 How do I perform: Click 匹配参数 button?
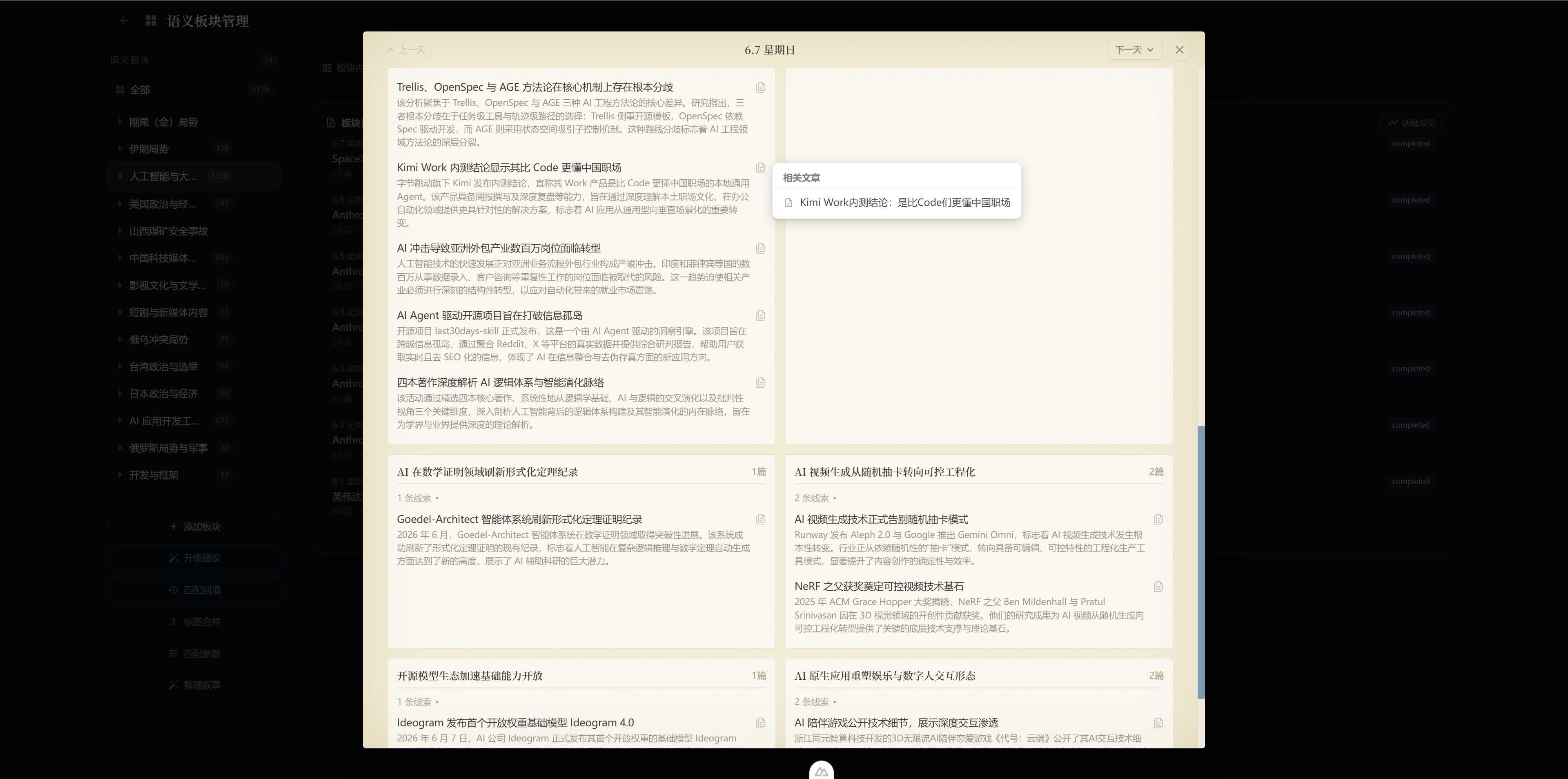click(194, 653)
